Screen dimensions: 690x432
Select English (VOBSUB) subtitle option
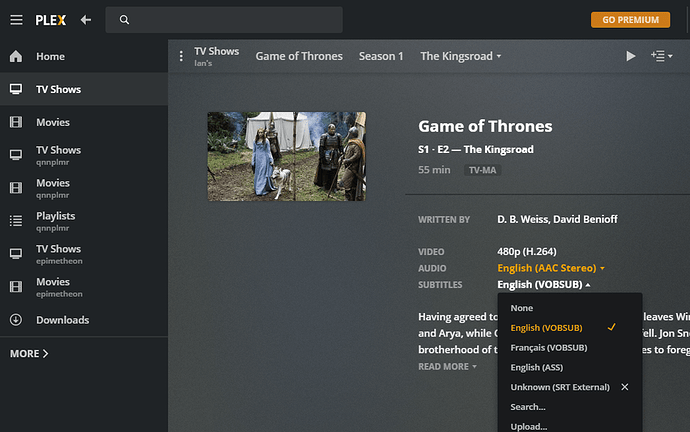(570, 328)
